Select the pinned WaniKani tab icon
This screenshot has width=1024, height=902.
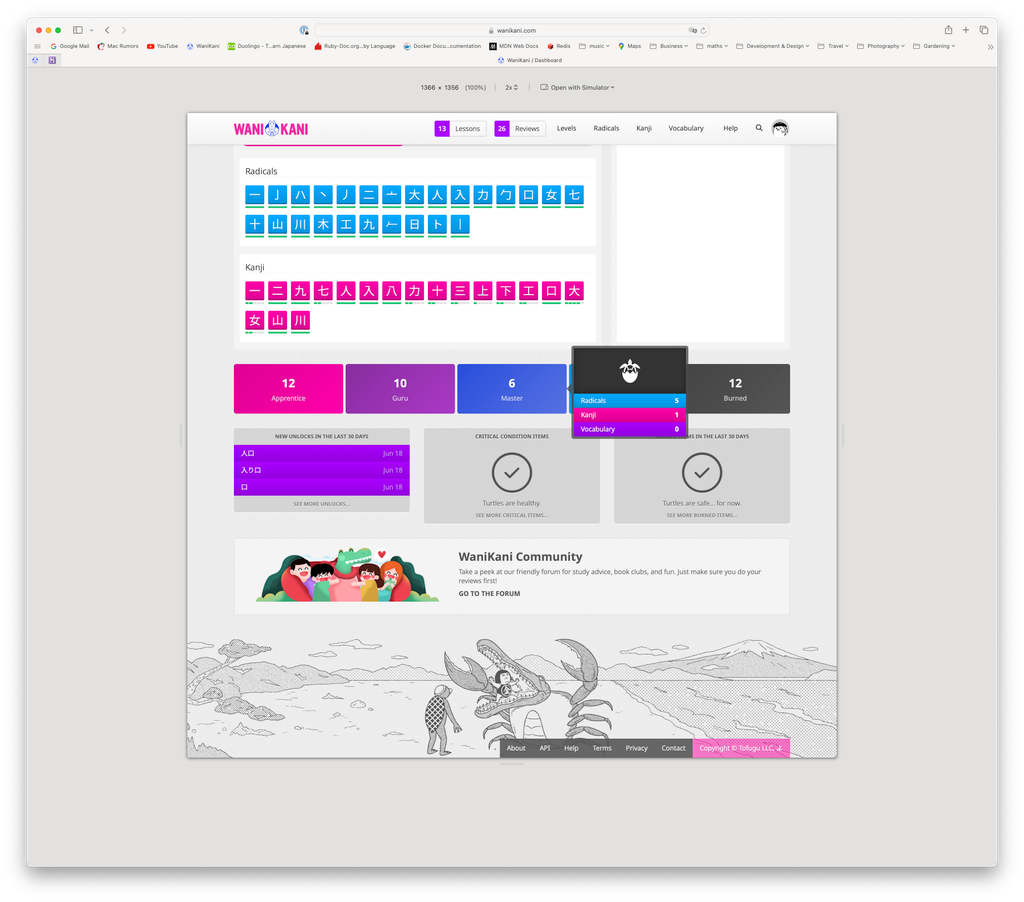(35, 60)
